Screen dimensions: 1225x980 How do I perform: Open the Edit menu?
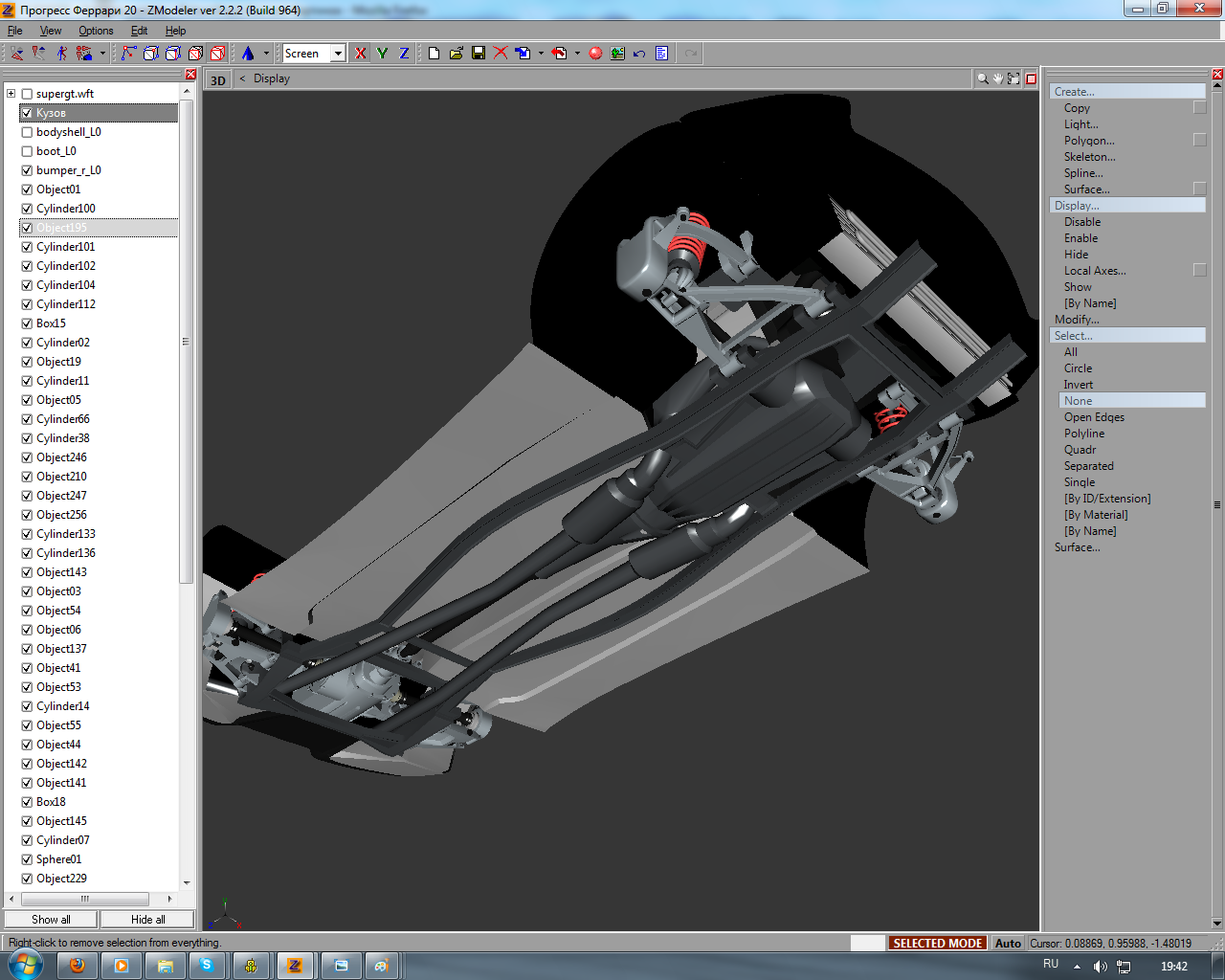point(139,31)
